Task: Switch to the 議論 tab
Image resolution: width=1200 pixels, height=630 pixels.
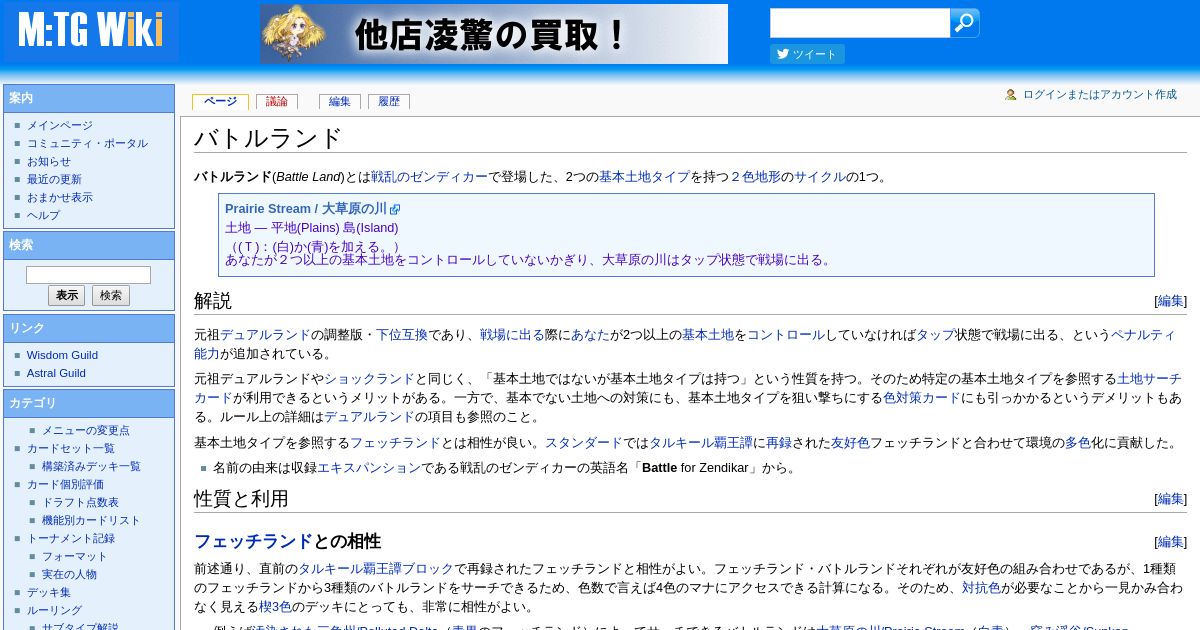Action: pyautogui.click(x=277, y=101)
